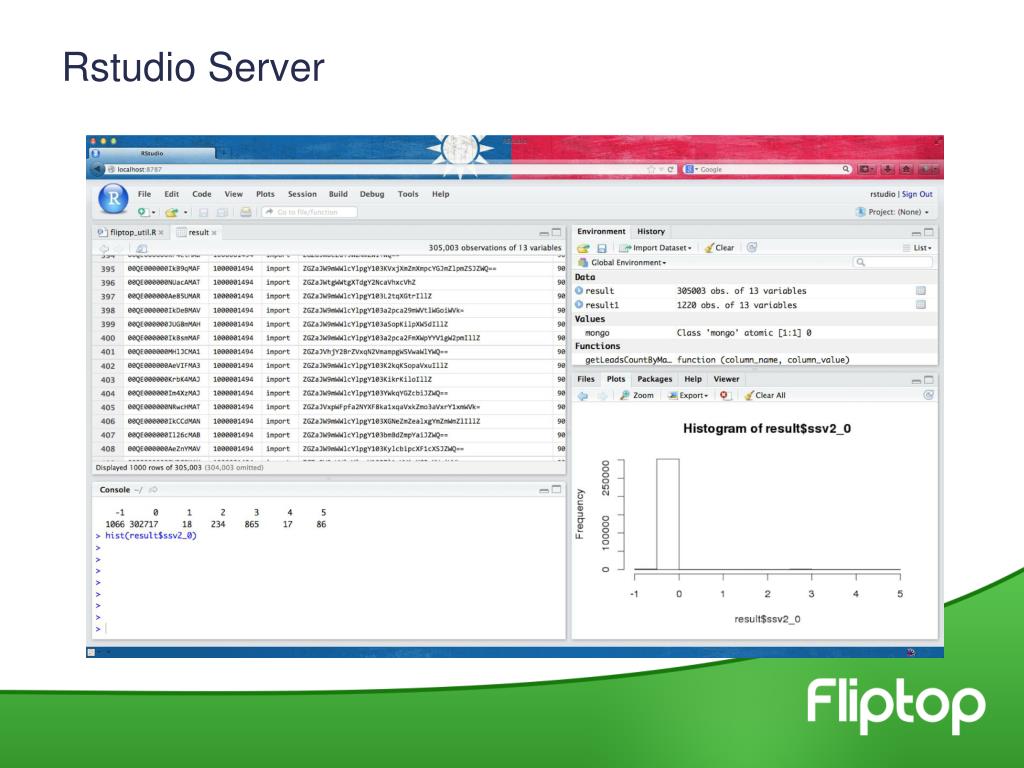Close the result data viewer tab

click(214, 233)
